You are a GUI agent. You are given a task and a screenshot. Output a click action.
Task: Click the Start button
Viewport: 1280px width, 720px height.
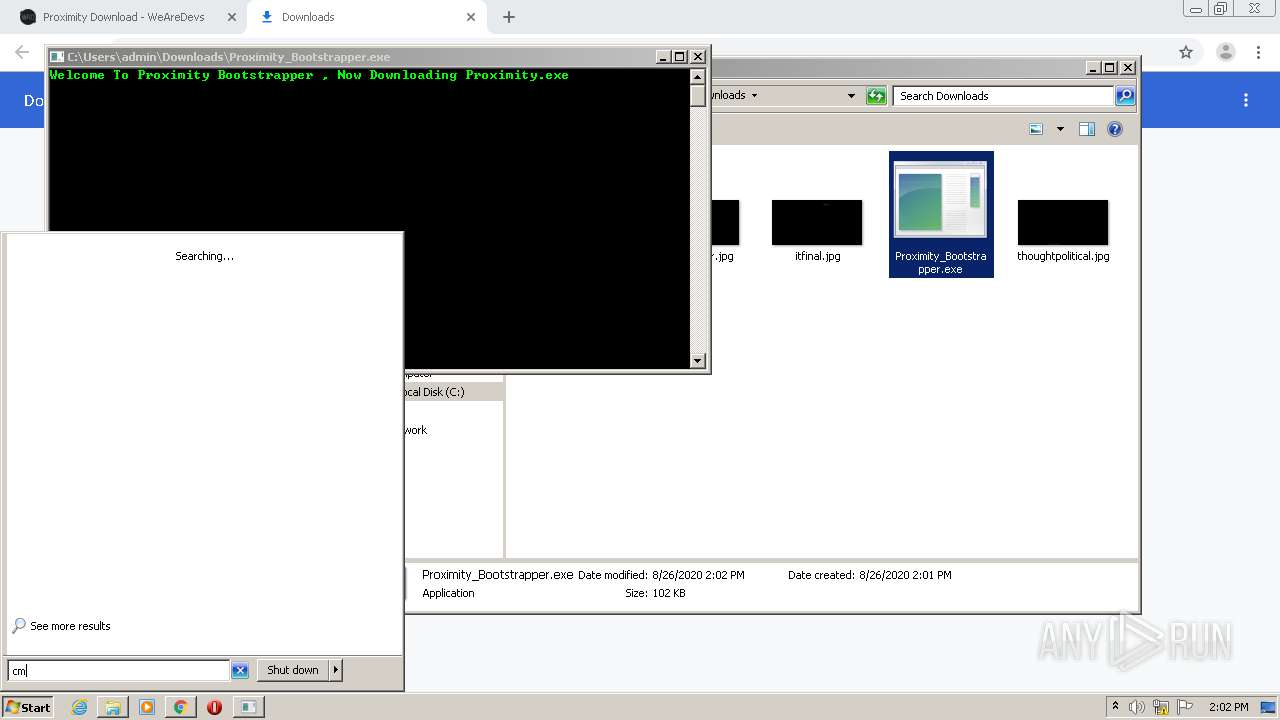click(28, 707)
